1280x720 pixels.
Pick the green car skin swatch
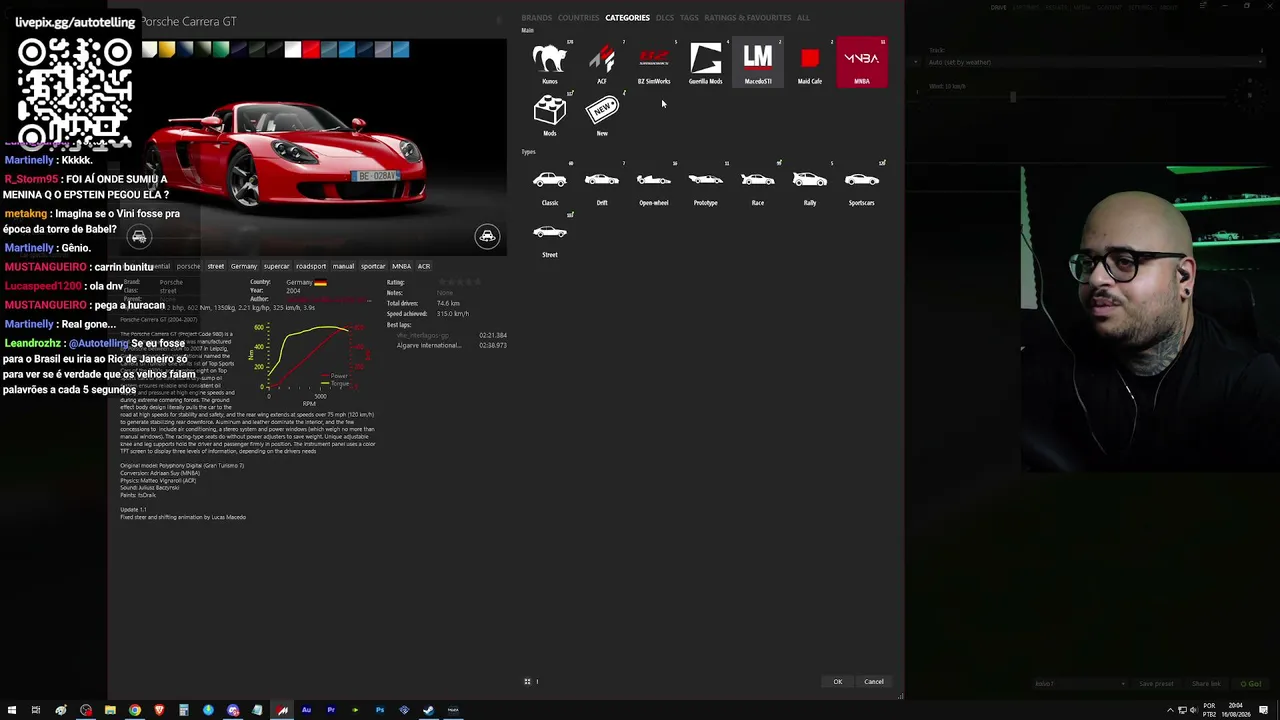[221, 50]
